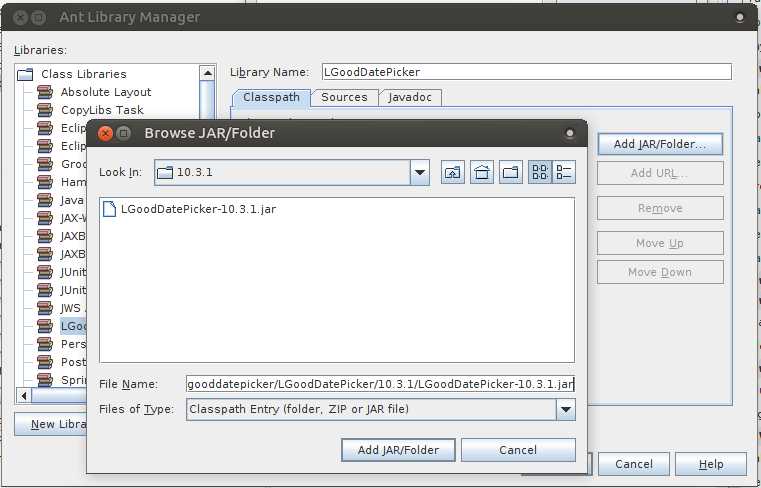Open the Home folder icon
Image resolution: width=761 pixels, height=488 pixels.
pos(481,172)
